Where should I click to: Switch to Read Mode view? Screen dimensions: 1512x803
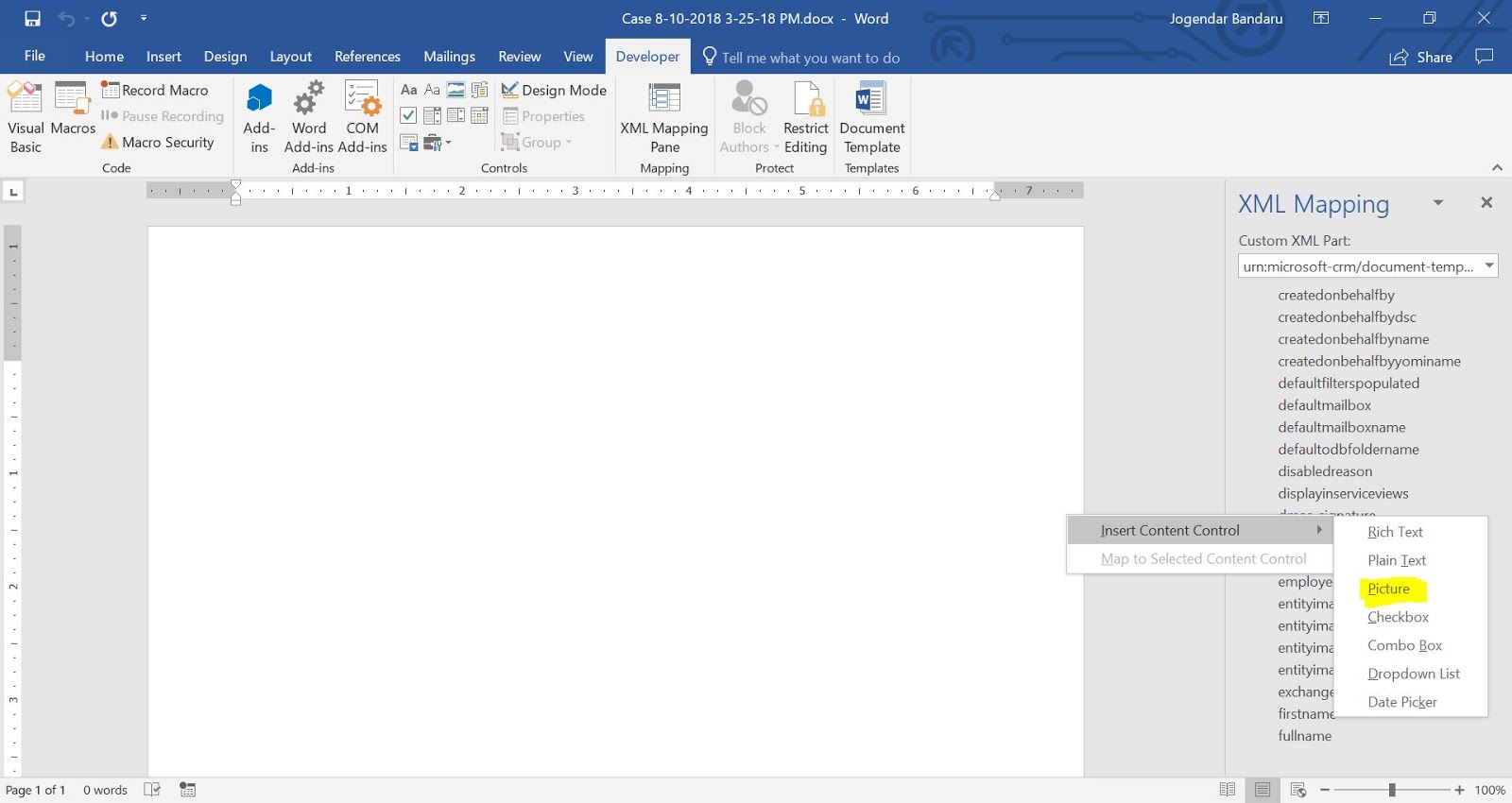point(1228,790)
